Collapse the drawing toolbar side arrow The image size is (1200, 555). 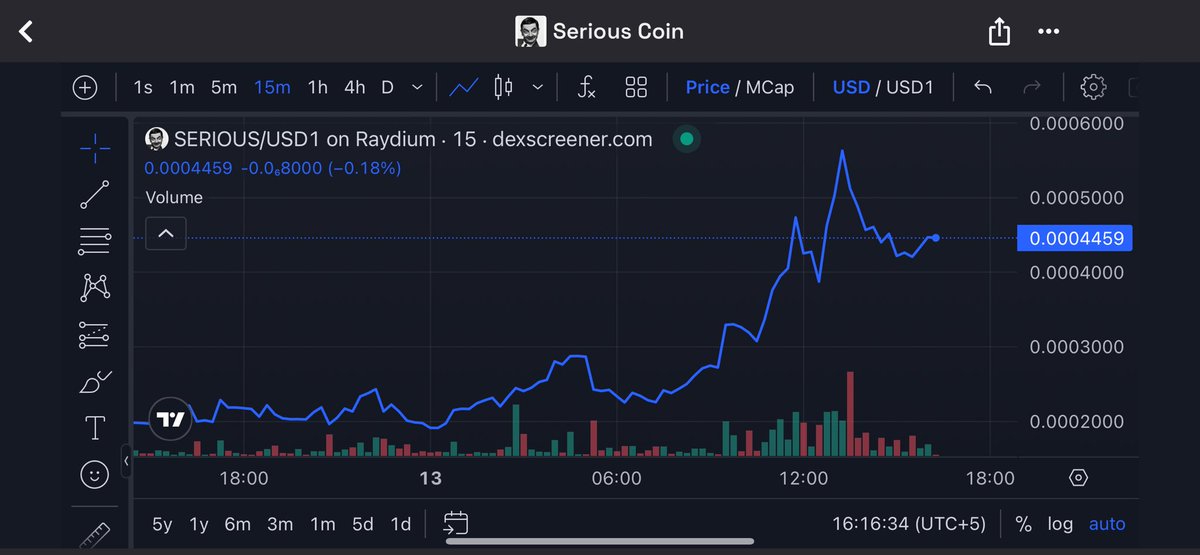click(x=127, y=460)
